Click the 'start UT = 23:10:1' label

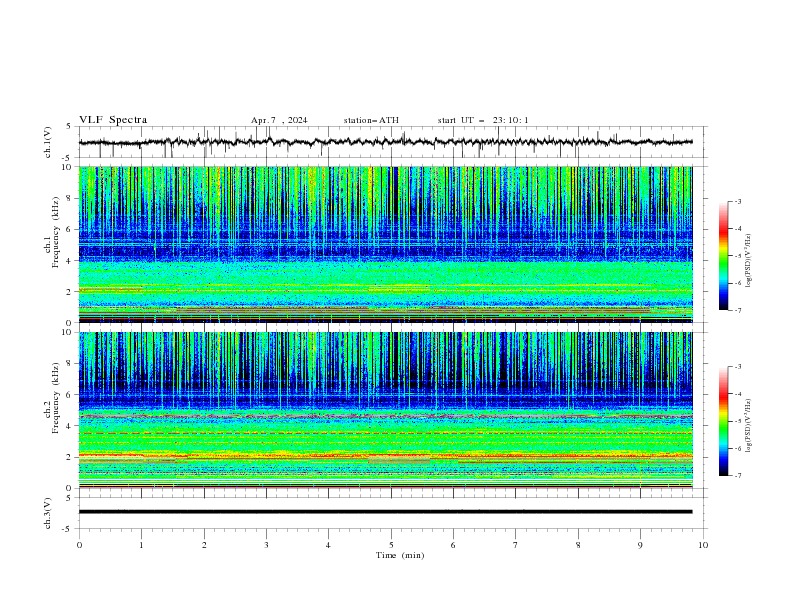(483, 120)
